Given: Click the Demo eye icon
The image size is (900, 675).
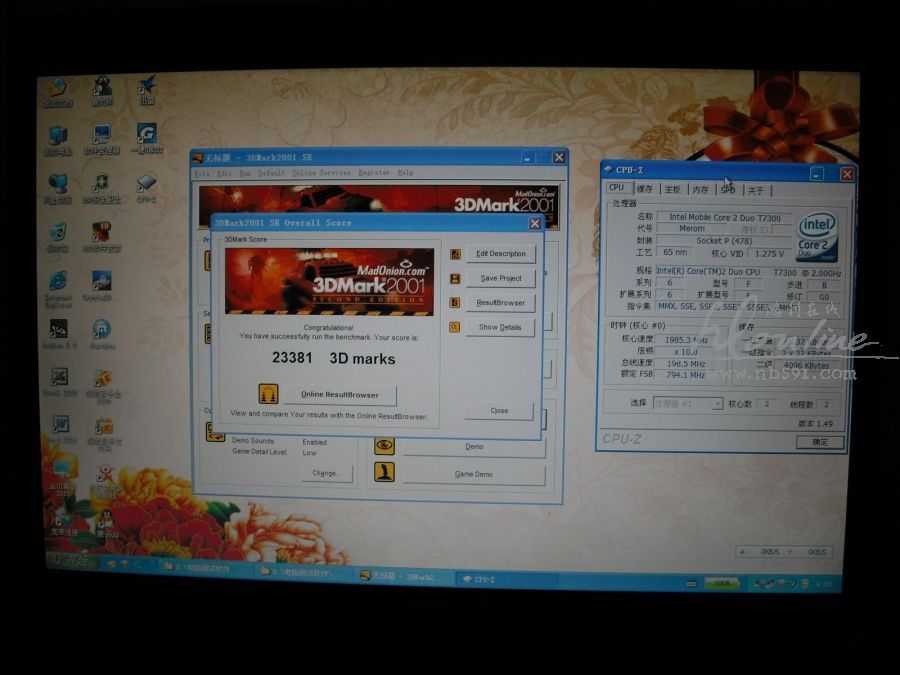Looking at the screenshot, I should 384,446.
